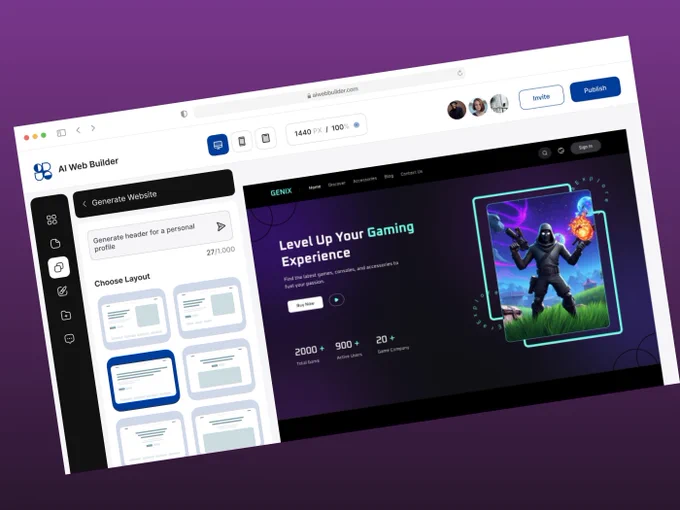
Task: Click the woman collaborator avatar
Action: [x=478, y=107]
